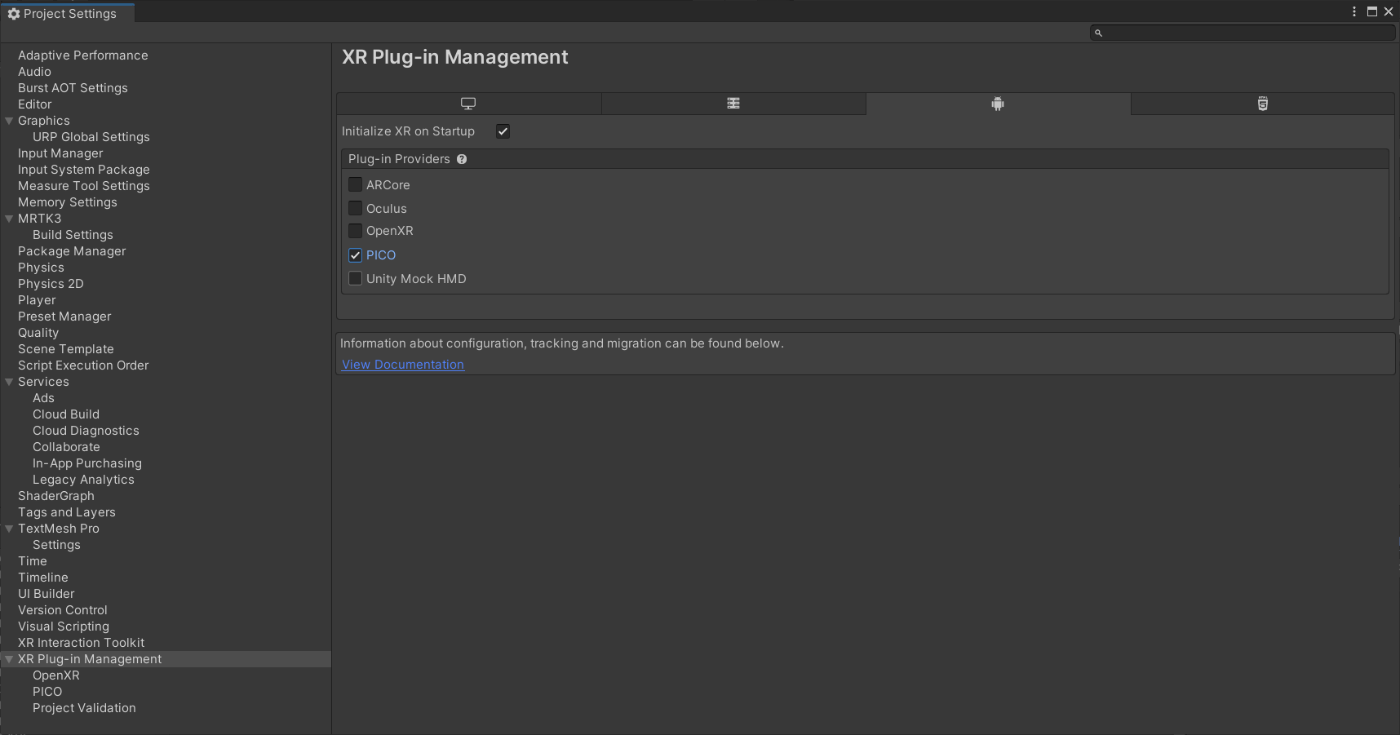Select Burst AOT Settings
This screenshot has height=735, width=1400.
point(73,88)
